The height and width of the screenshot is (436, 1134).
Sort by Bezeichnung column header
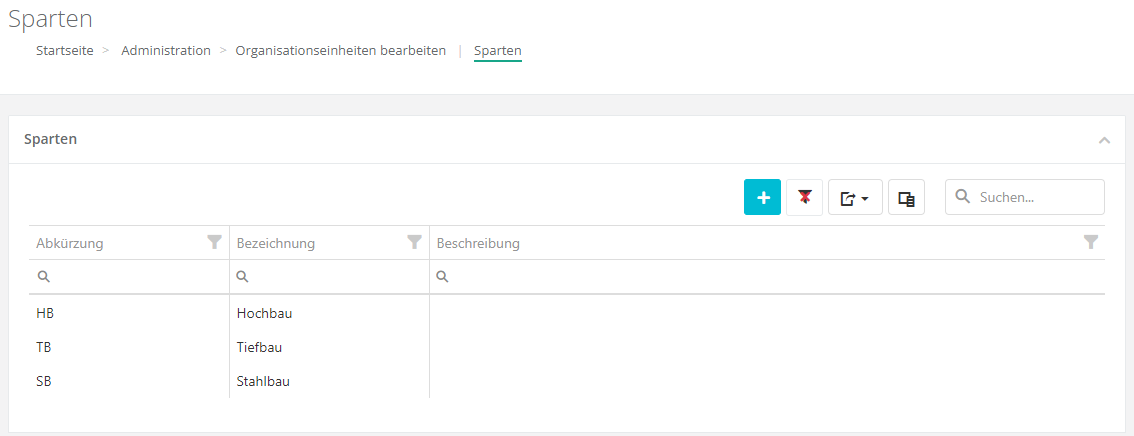(276, 243)
